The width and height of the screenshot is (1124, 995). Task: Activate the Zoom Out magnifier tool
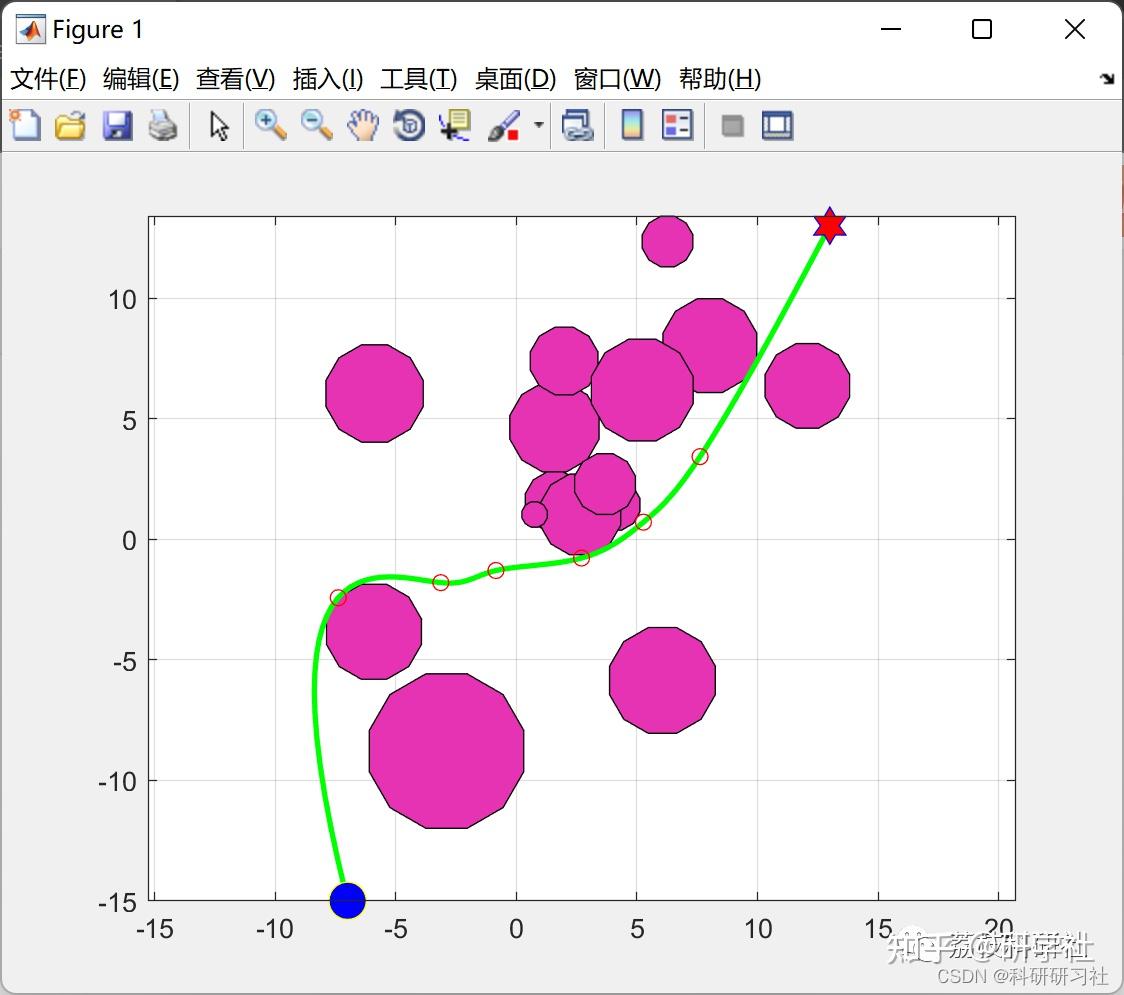pos(317,125)
